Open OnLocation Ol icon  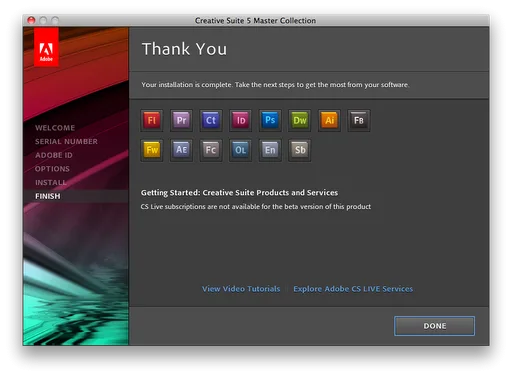coord(240,150)
